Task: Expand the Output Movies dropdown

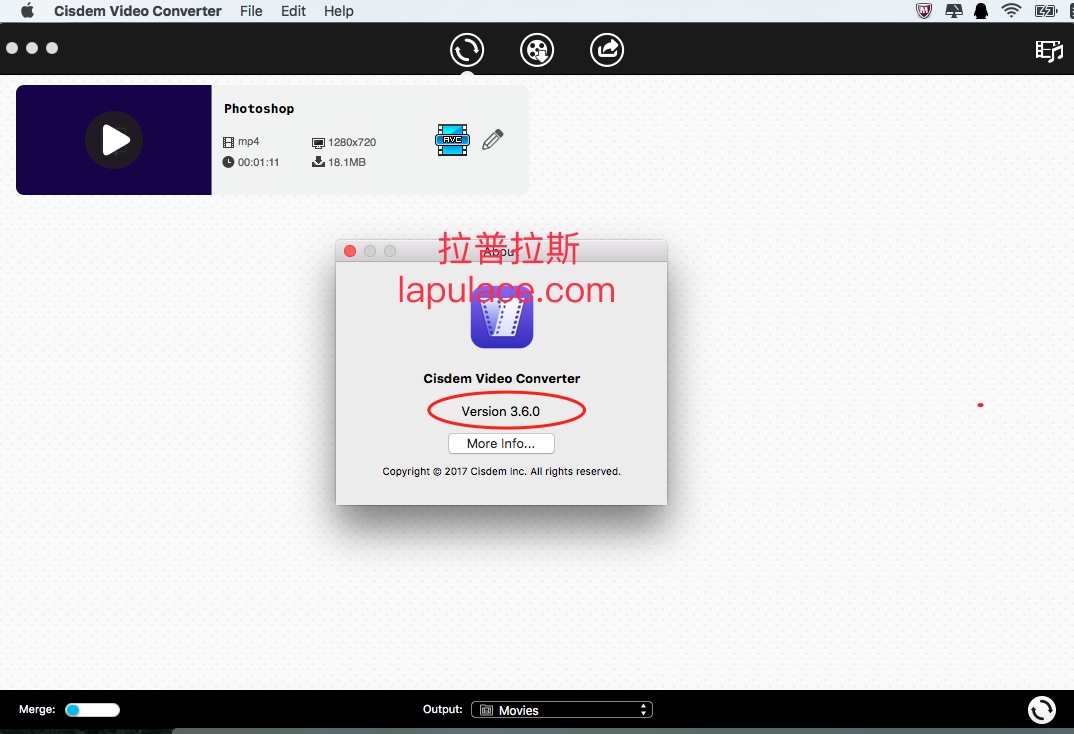Action: pyautogui.click(x=562, y=710)
